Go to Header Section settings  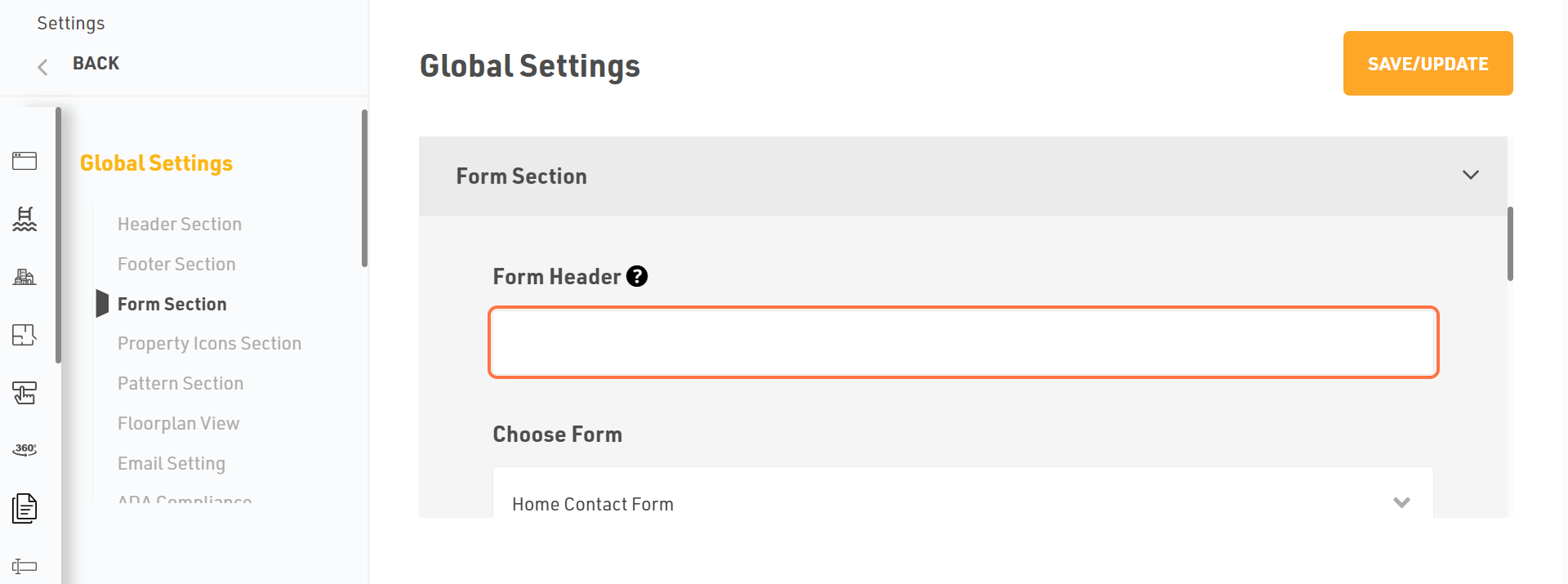pyautogui.click(x=180, y=224)
